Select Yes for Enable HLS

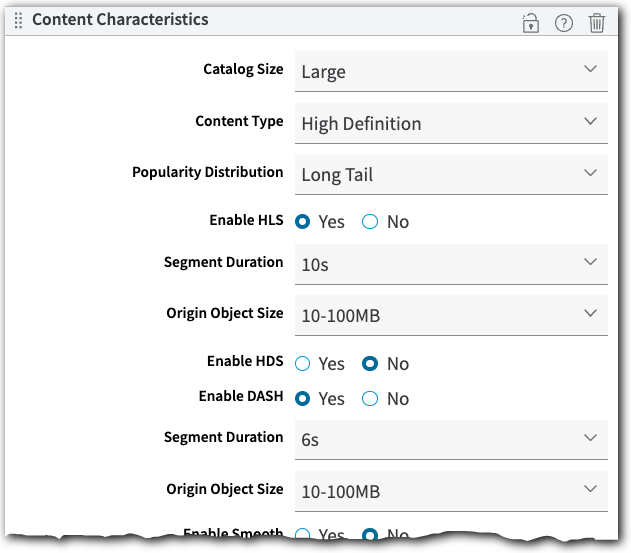pos(303,222)
